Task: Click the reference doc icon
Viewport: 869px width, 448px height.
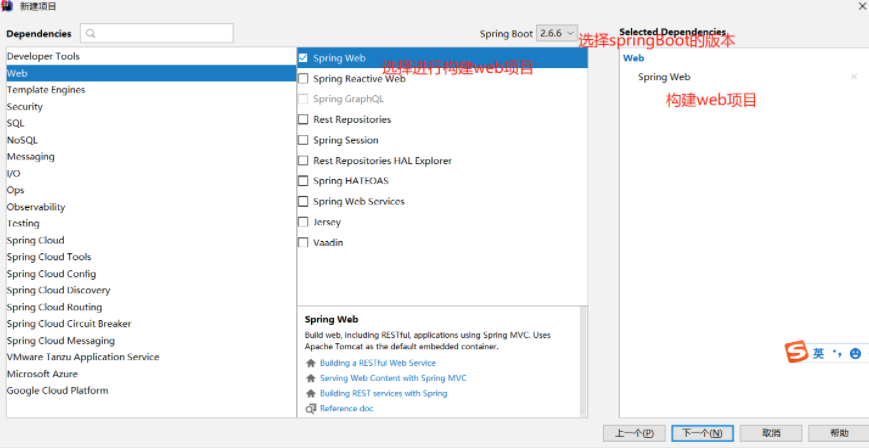Action: tap(310, 409)
